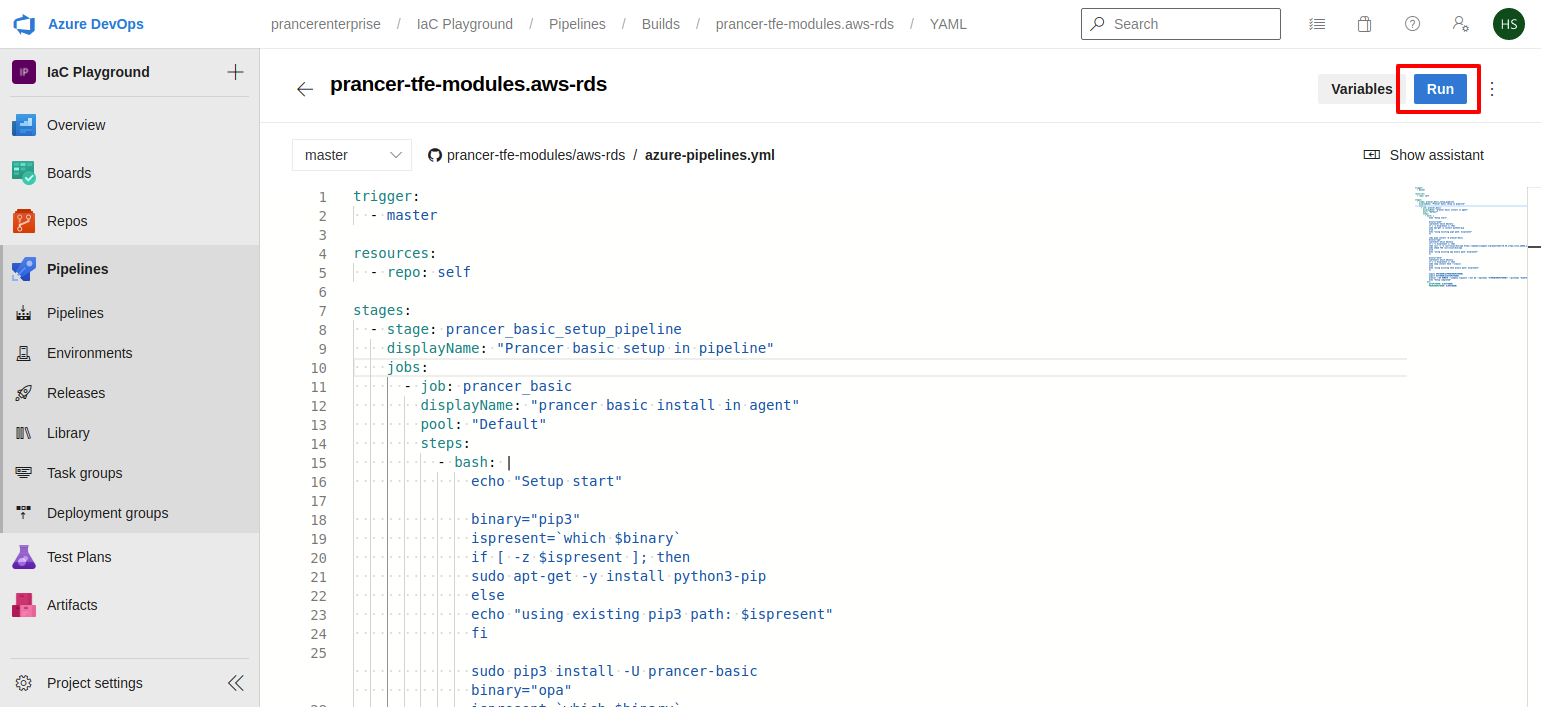Click the Azure DevOps logo icon
Image resolution: width=1541 pixels, height=707 pixels.
click(24, 24)
